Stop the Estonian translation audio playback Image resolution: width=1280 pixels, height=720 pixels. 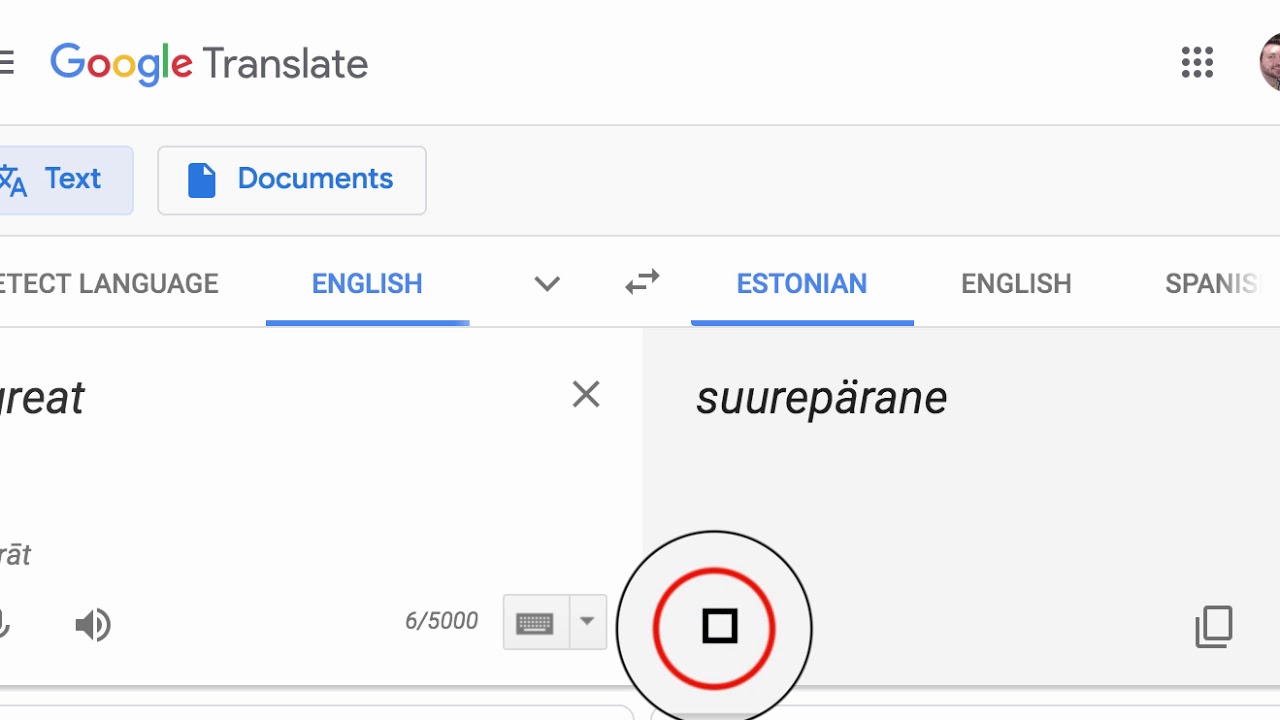click(x=719, y=627)
